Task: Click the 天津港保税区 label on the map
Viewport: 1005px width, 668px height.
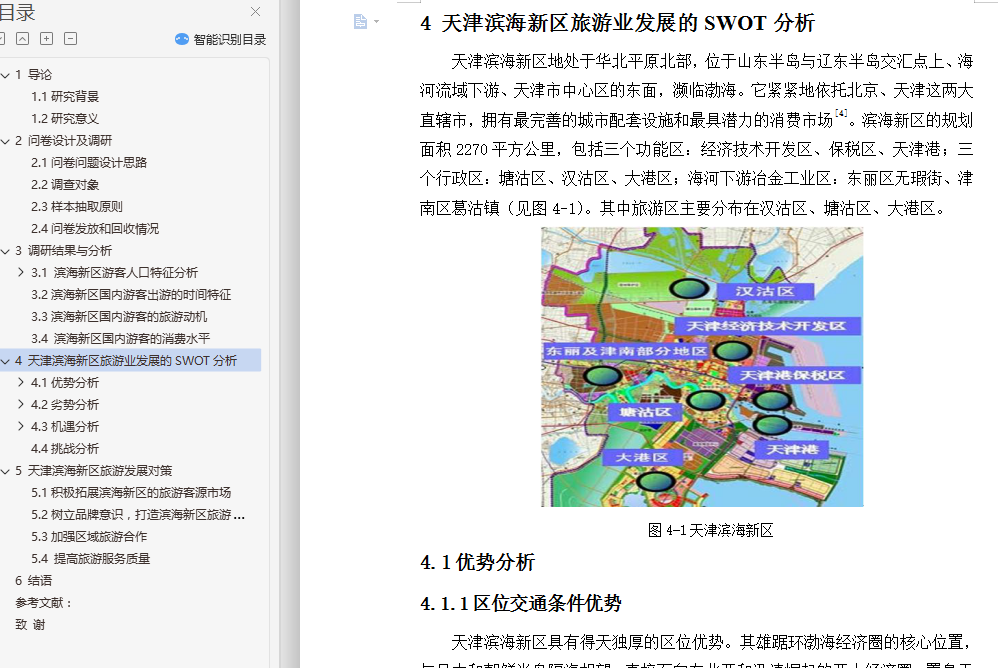Action: [x=793, y=375]
